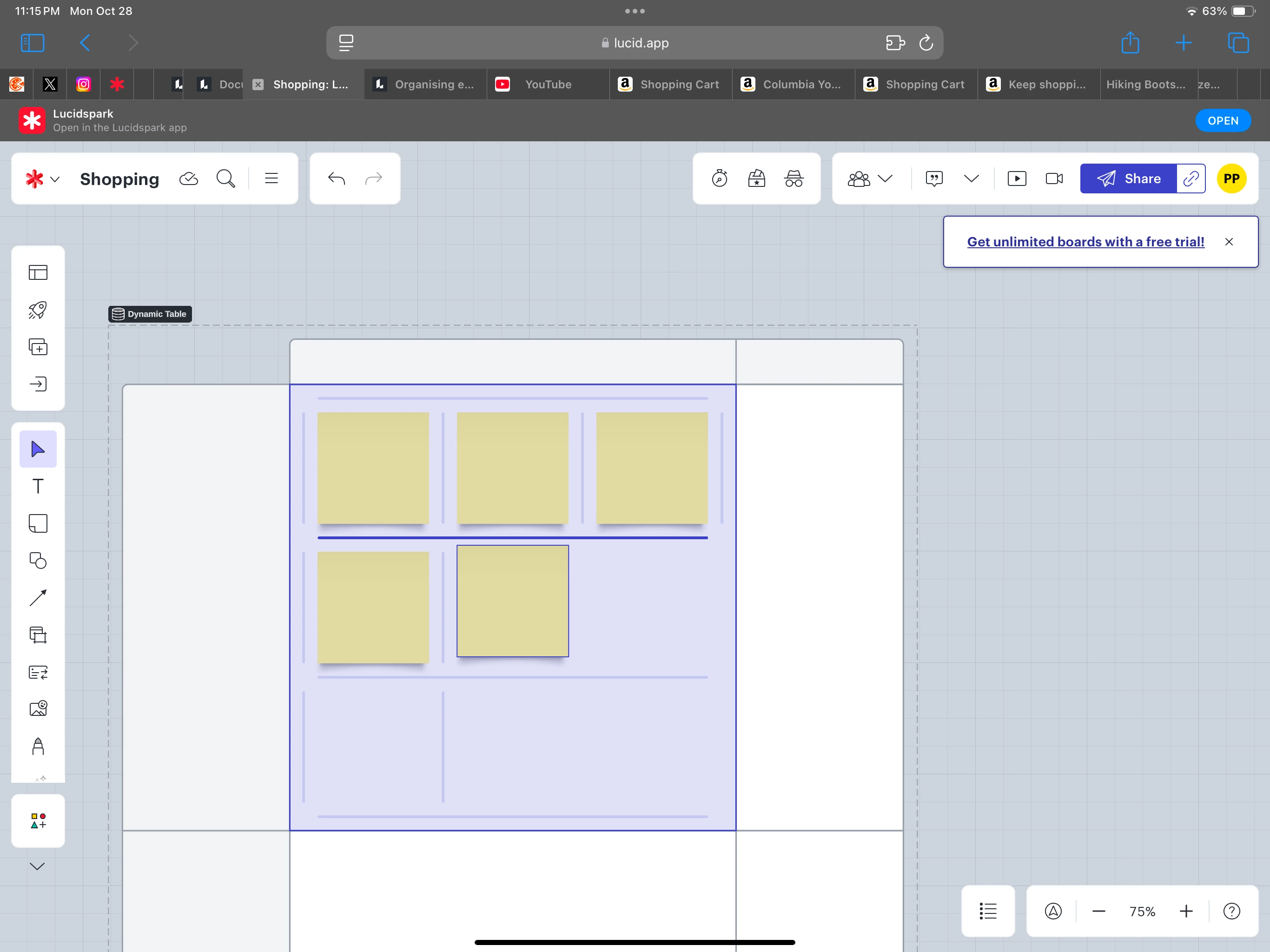Click the undo arrow

pos(337,178)
